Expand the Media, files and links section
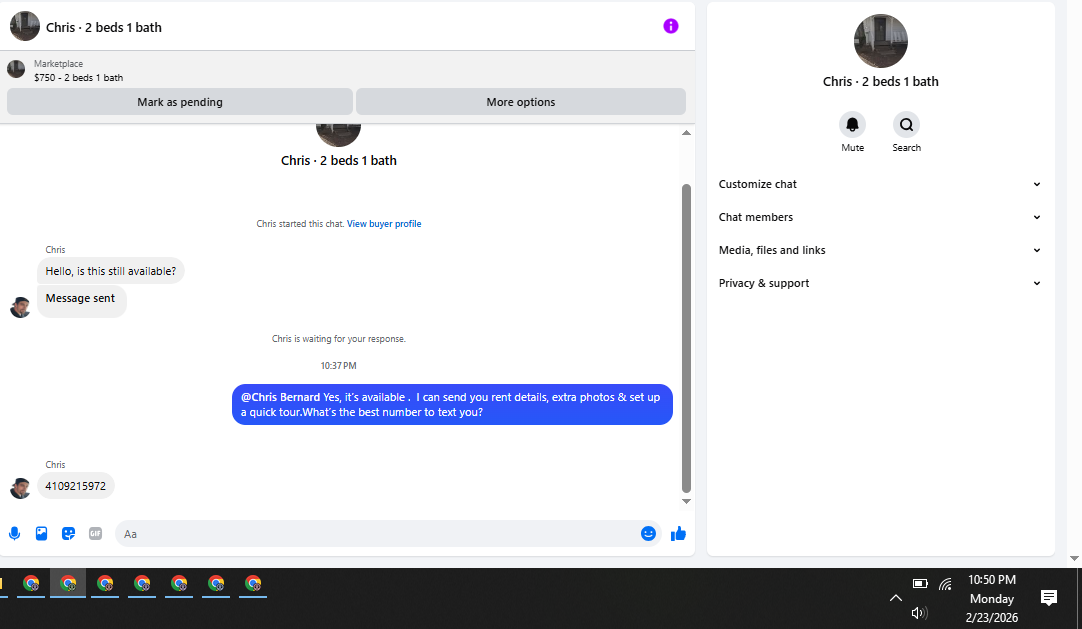 pyautogui.click(x=881, y=250)
